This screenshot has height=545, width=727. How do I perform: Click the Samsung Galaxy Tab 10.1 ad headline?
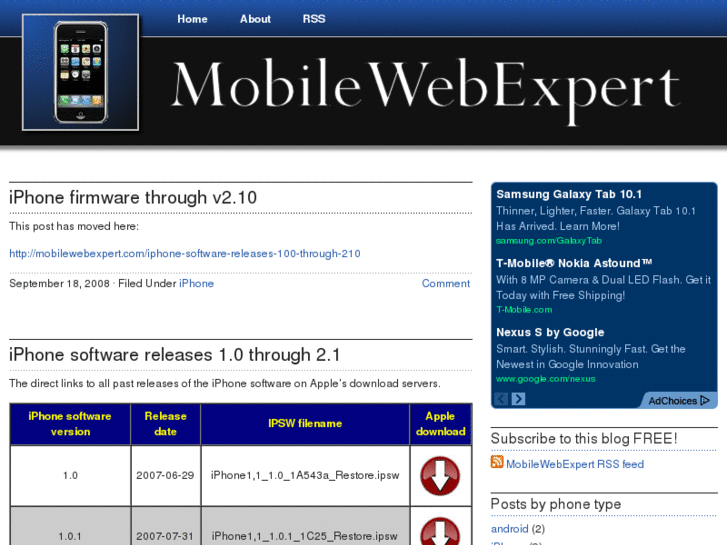569,194
